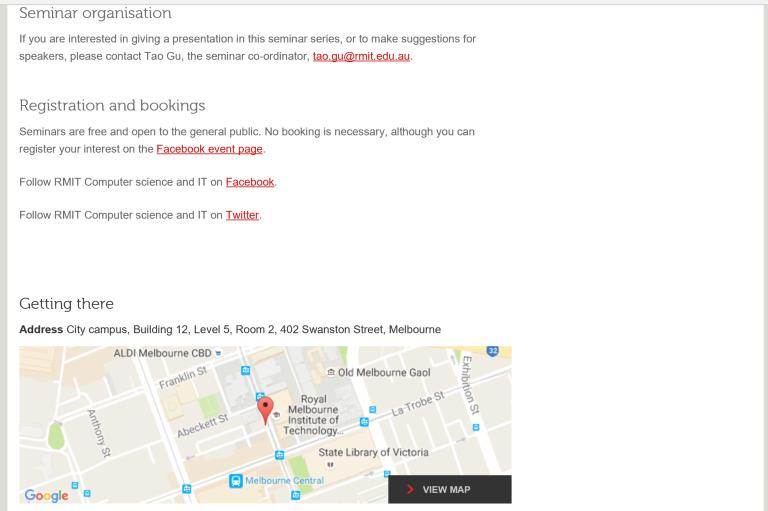Open the RMIT Twitter link

(242, 215)
